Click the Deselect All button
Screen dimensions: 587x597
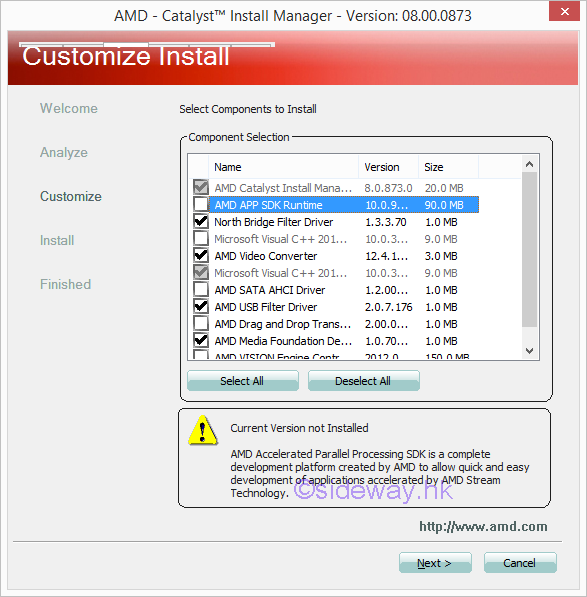pos(364,381)
